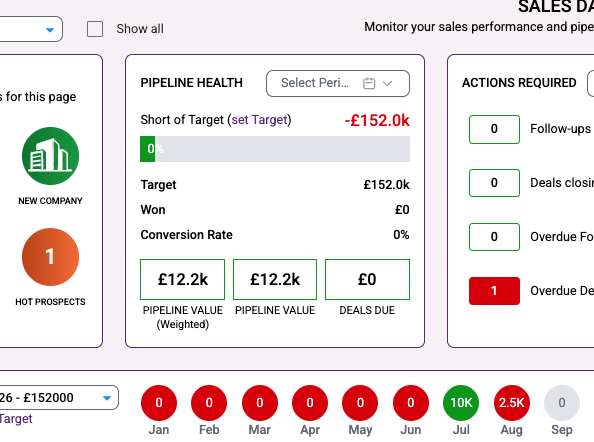Click the calendar icon in Select Period
The height and width of the screenshot is (442, 594).
click(x=369, y=83)
